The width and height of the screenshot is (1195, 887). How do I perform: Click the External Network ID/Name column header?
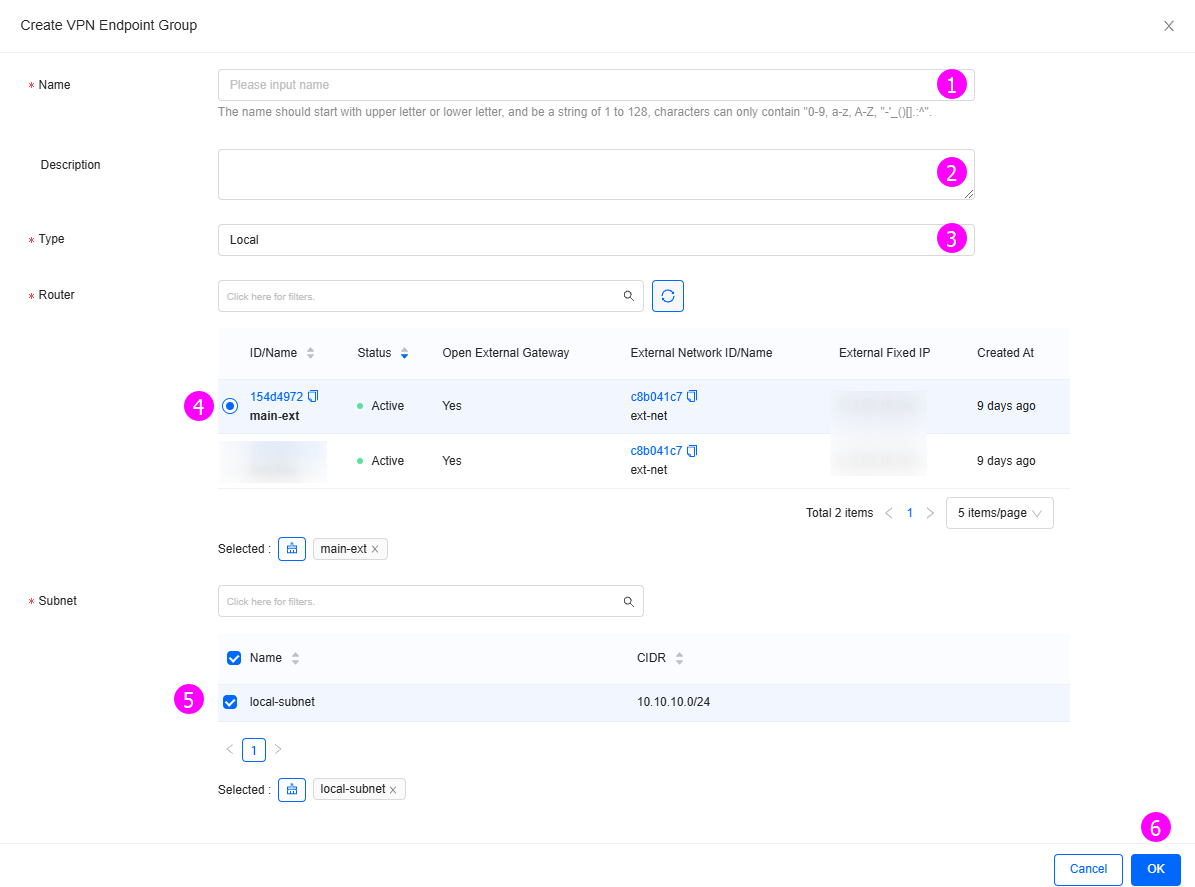coord(701,353)
